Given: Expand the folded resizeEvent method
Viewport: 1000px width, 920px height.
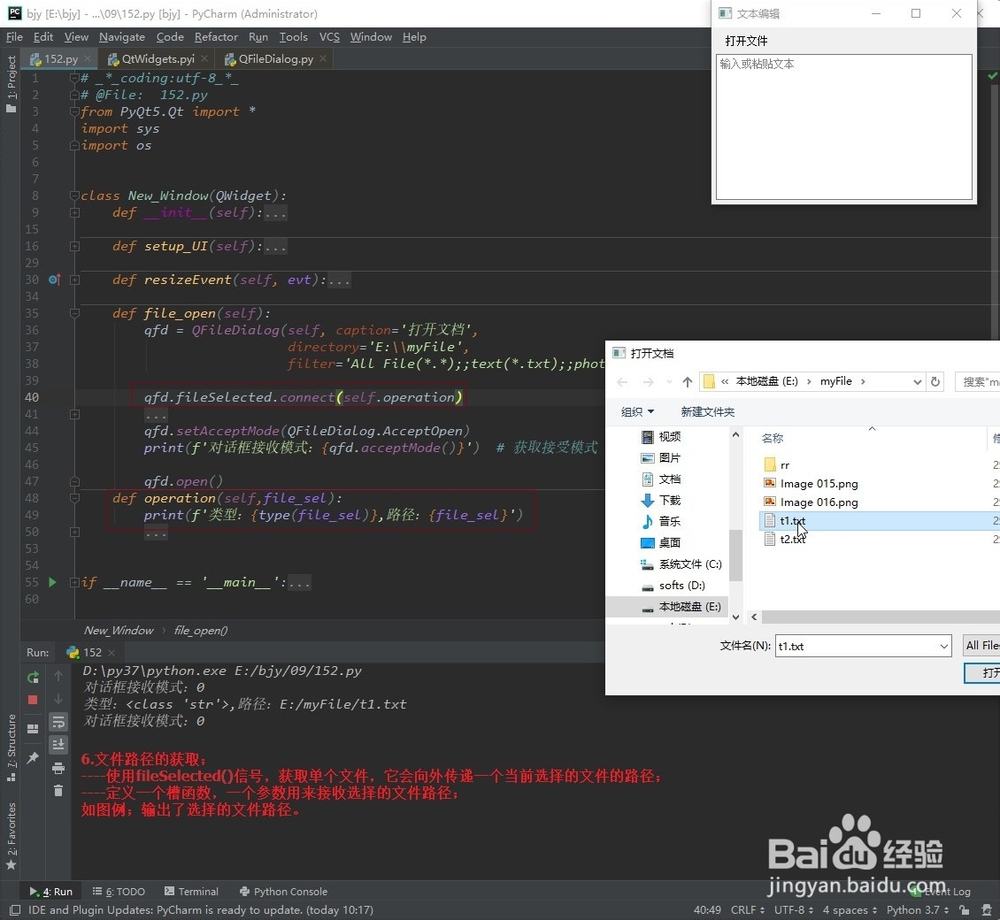Looking at the screenshot, I should point(75,279).
